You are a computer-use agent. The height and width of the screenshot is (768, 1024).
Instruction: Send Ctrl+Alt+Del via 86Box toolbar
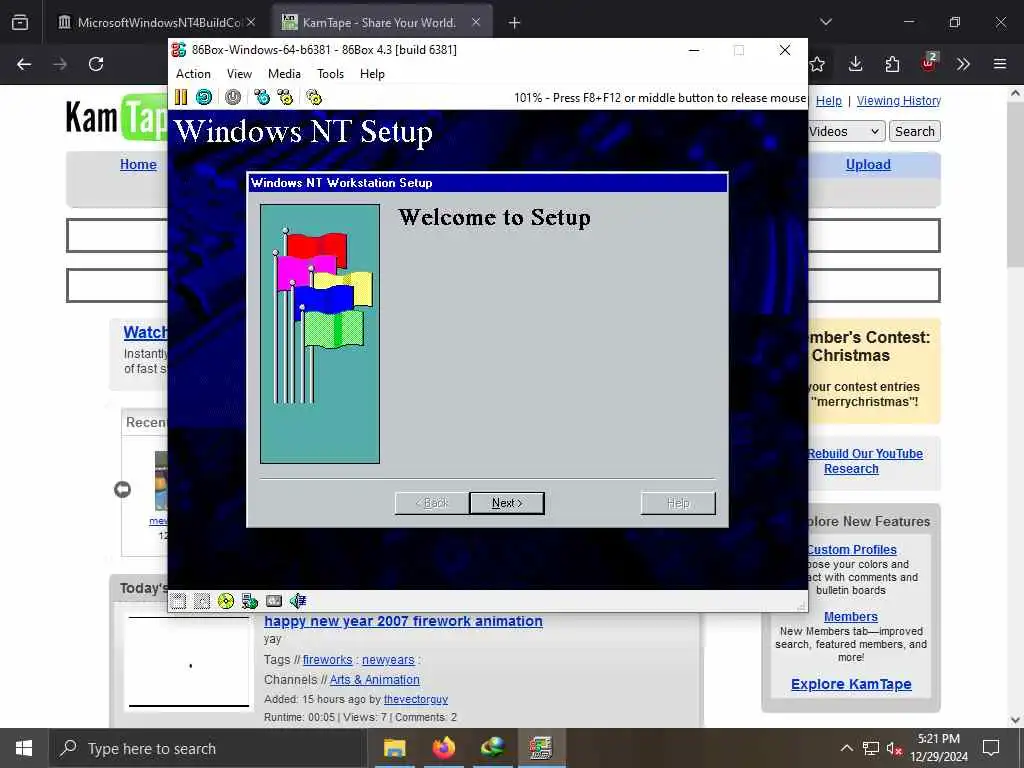point(262,97)
